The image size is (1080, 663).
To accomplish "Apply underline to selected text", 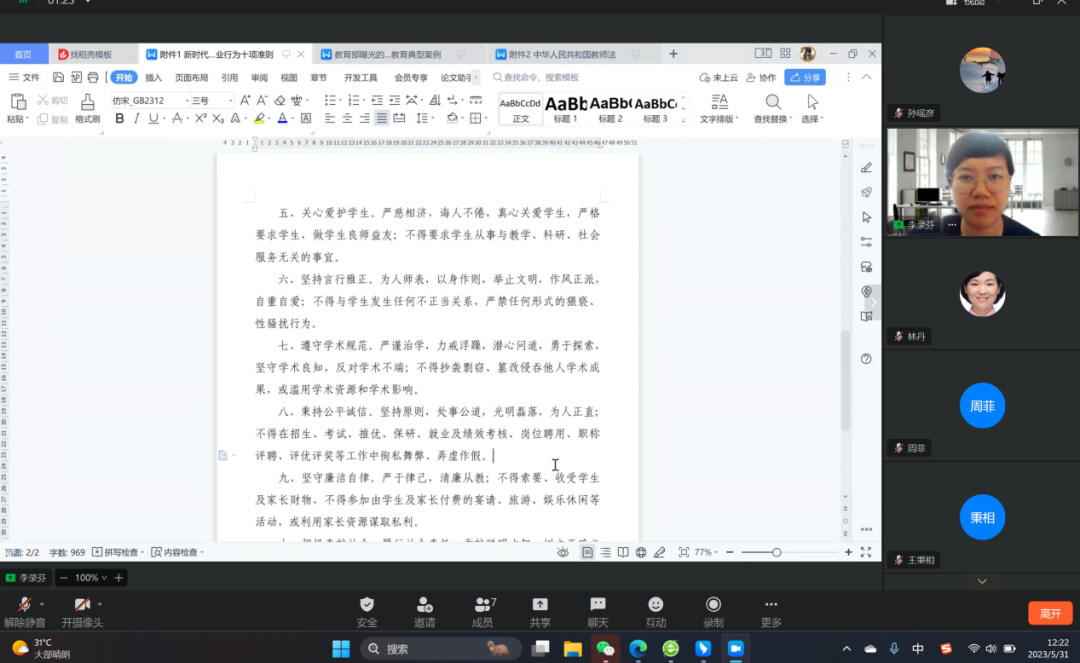I will (153, 118).
